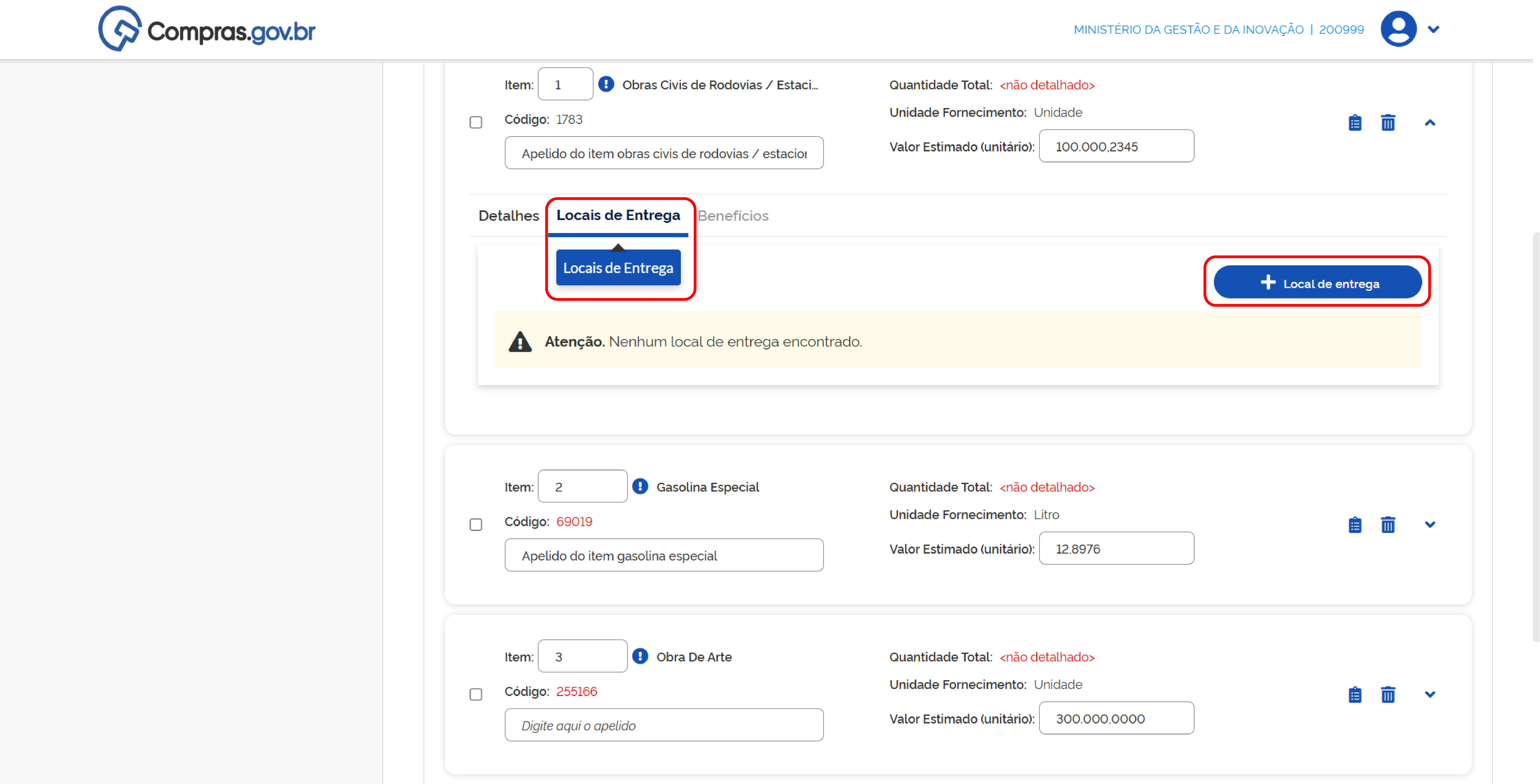
Task: Select checkbox for Gasolina Especial item
Action: click(x=476, y=525)
